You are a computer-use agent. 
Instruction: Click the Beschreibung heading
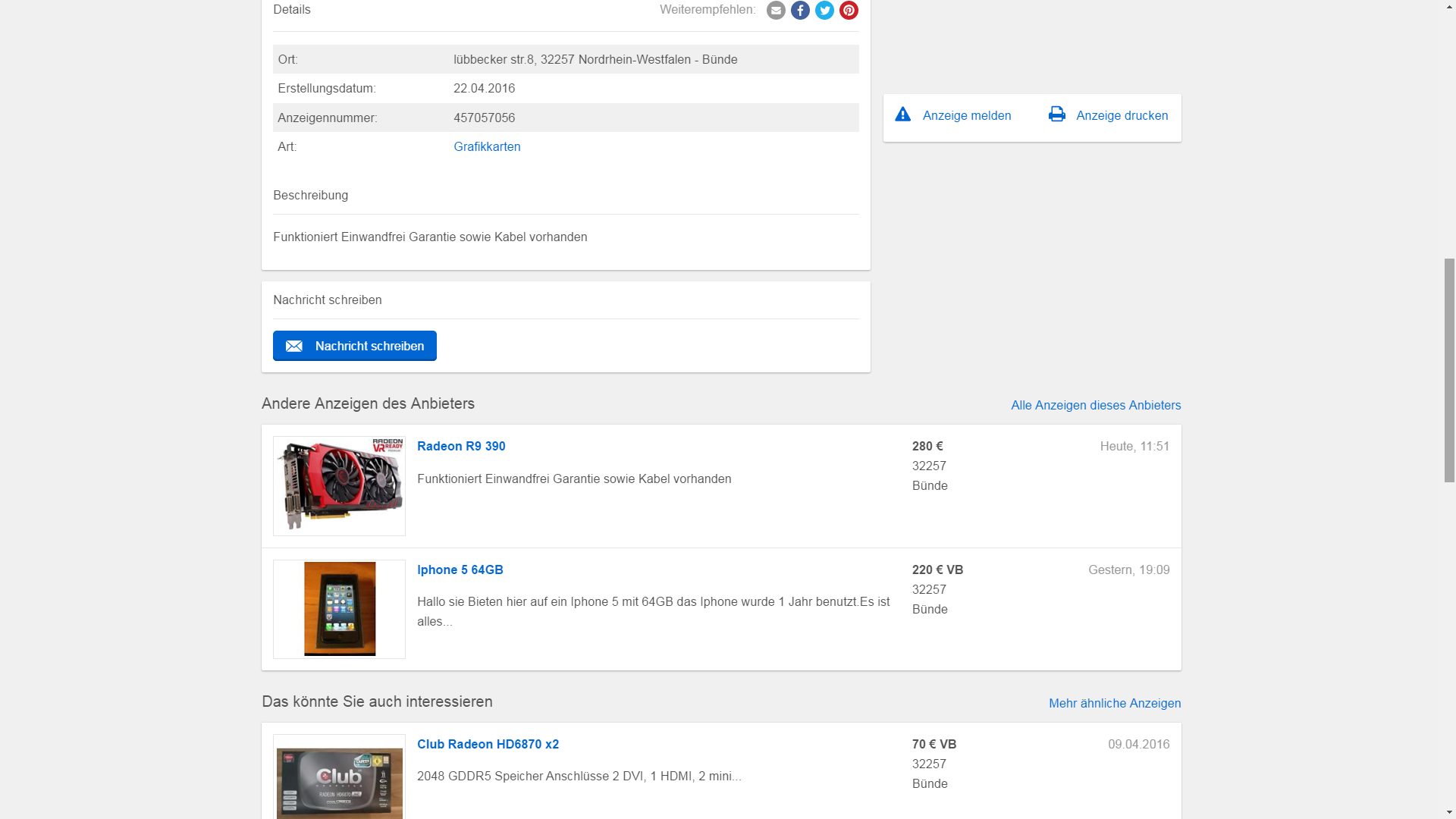(310, 195)
